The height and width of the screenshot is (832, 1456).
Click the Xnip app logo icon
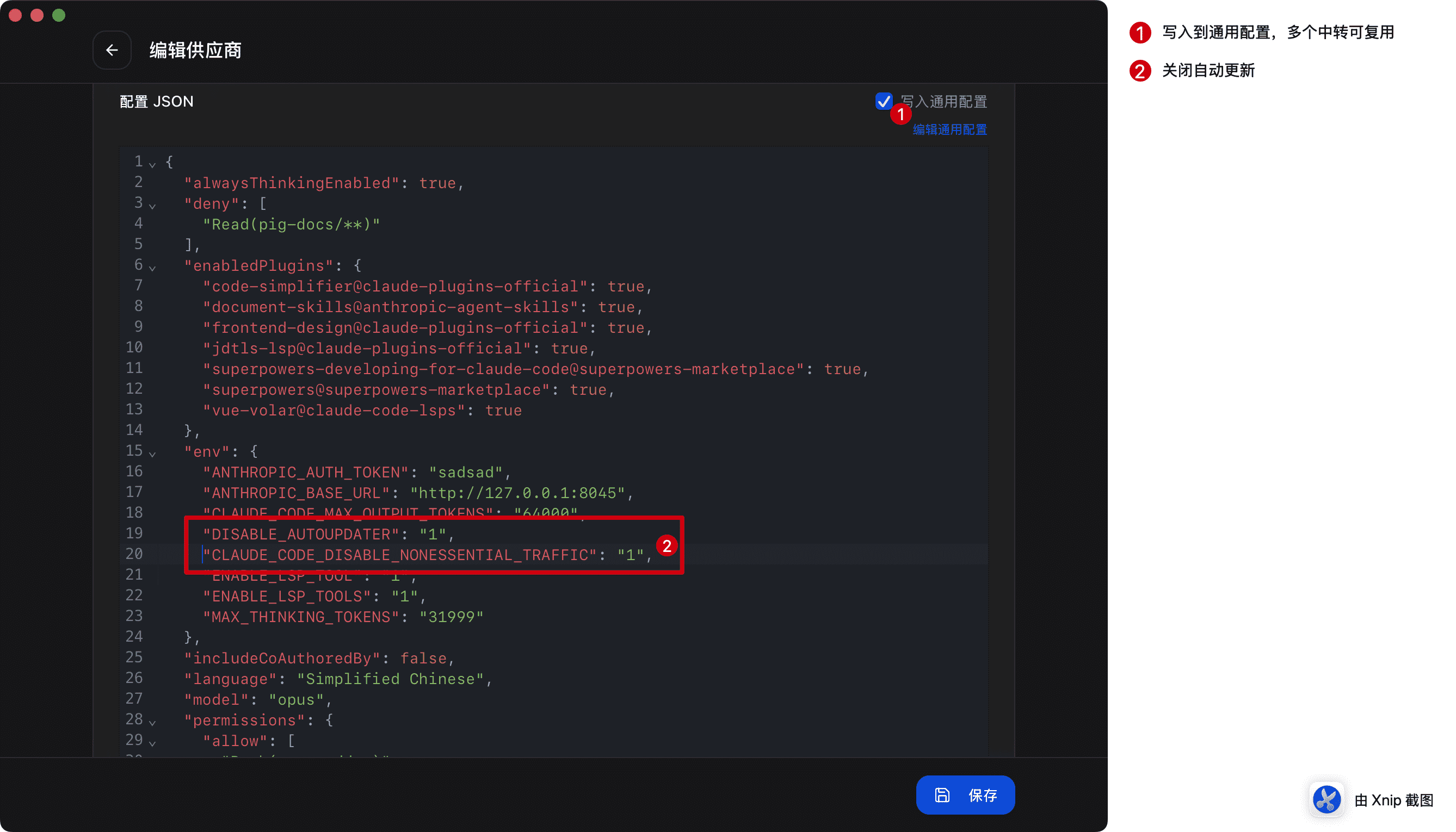(x=1327, y=799)
